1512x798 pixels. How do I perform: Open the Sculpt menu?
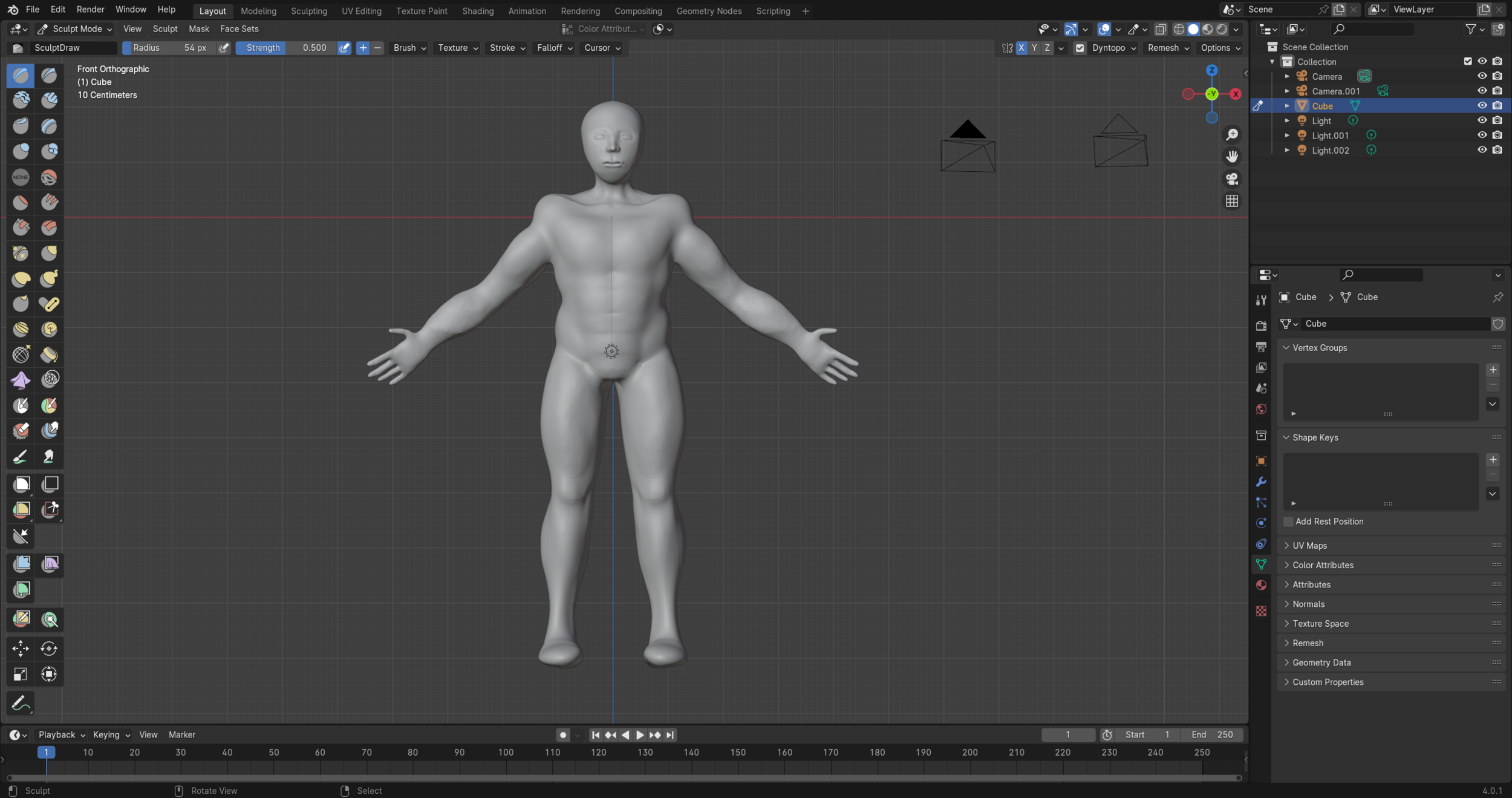pos(165,28)
